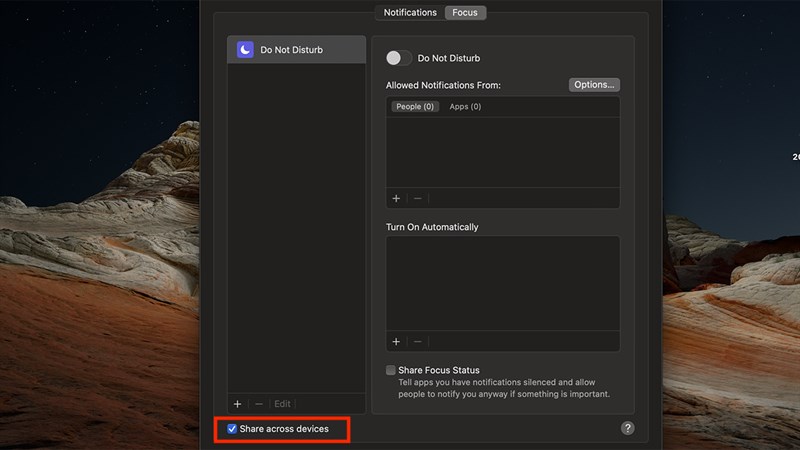Click Edit below the focus list
Screen dimensions: 800x450
pos(283,404)
